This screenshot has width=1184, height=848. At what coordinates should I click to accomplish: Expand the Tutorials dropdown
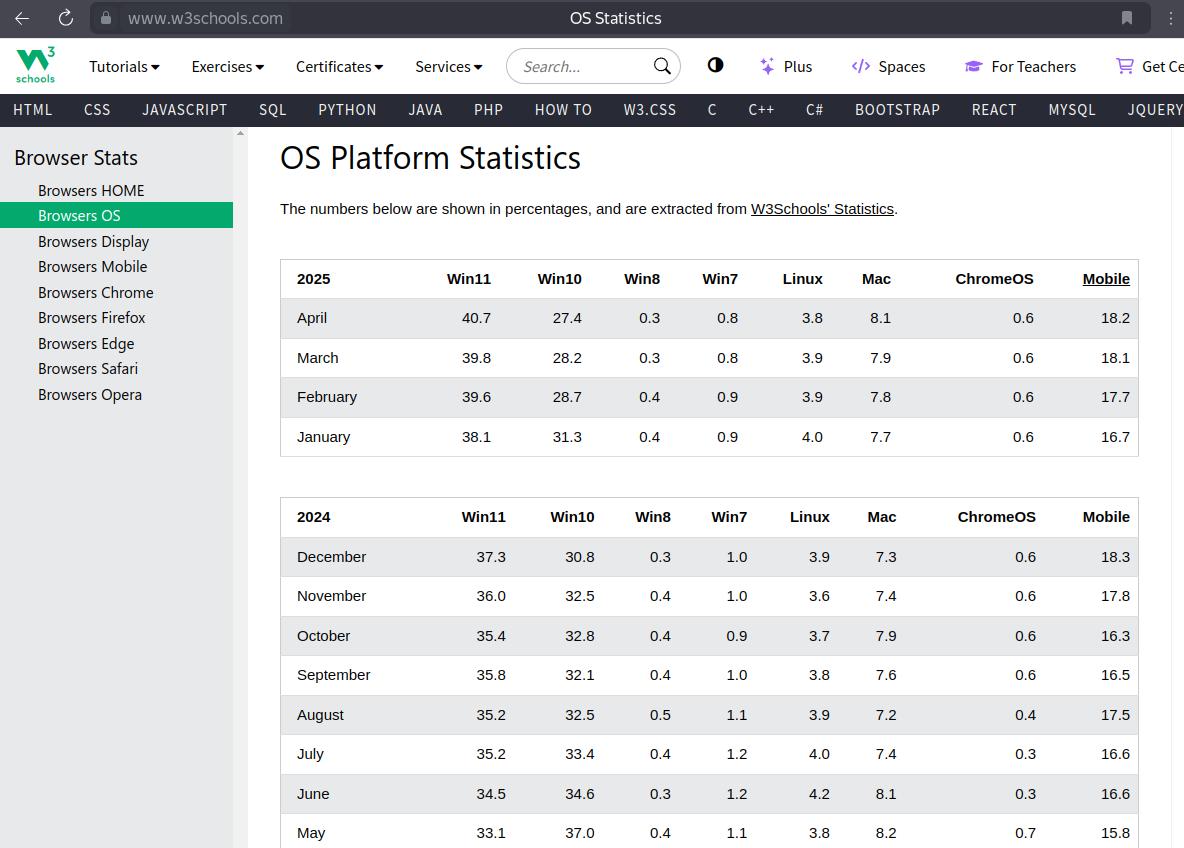coord(124,66)
